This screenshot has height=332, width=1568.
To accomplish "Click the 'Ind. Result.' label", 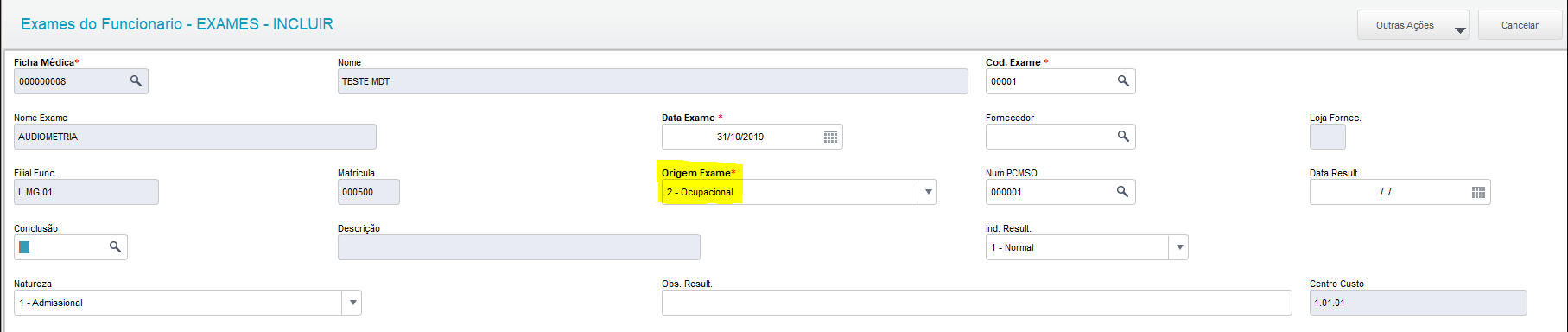I will click(x=1008, y=228).
